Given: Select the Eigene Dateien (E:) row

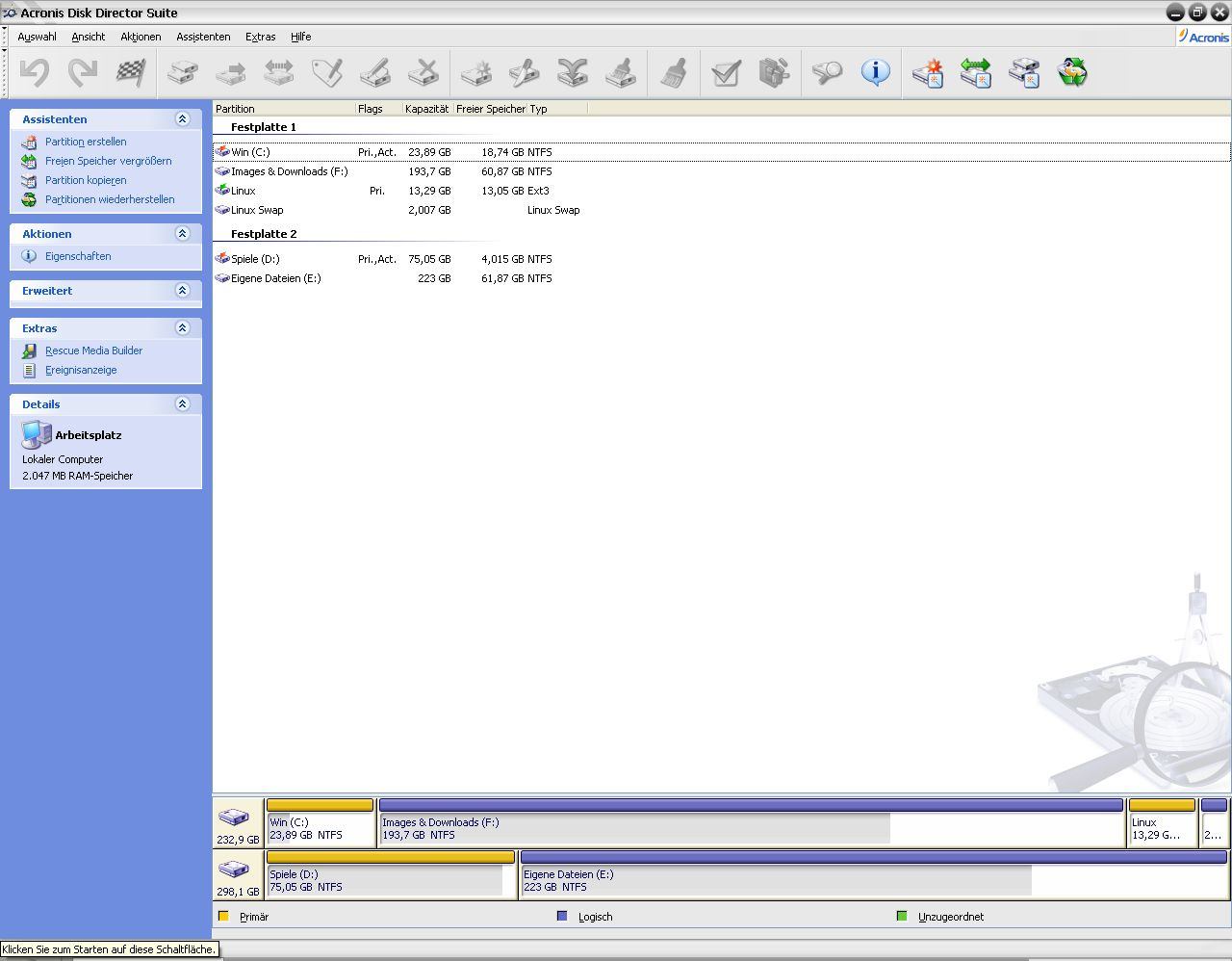Looking at the screenshot, I should coord(721,278).
